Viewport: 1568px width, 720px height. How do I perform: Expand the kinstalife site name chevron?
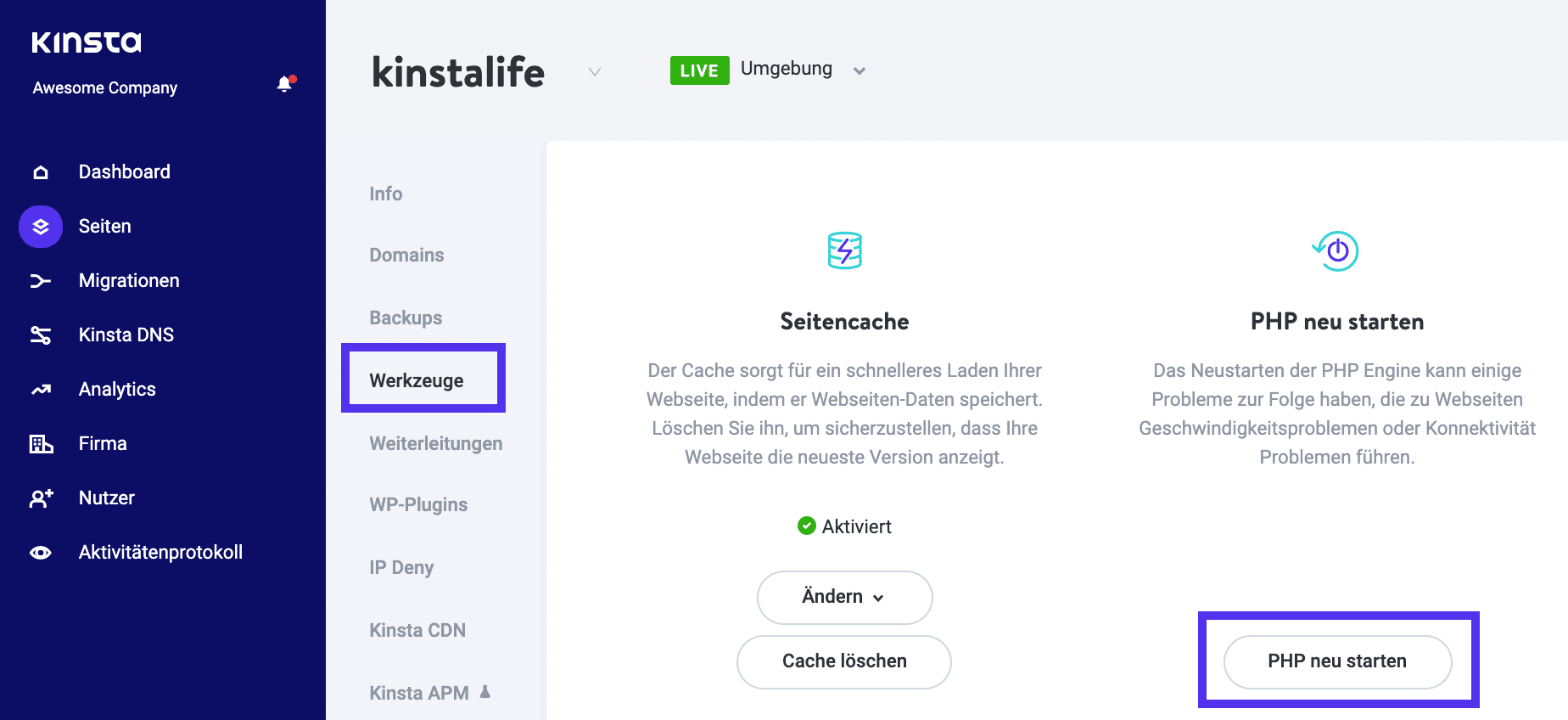pos(592,72)
